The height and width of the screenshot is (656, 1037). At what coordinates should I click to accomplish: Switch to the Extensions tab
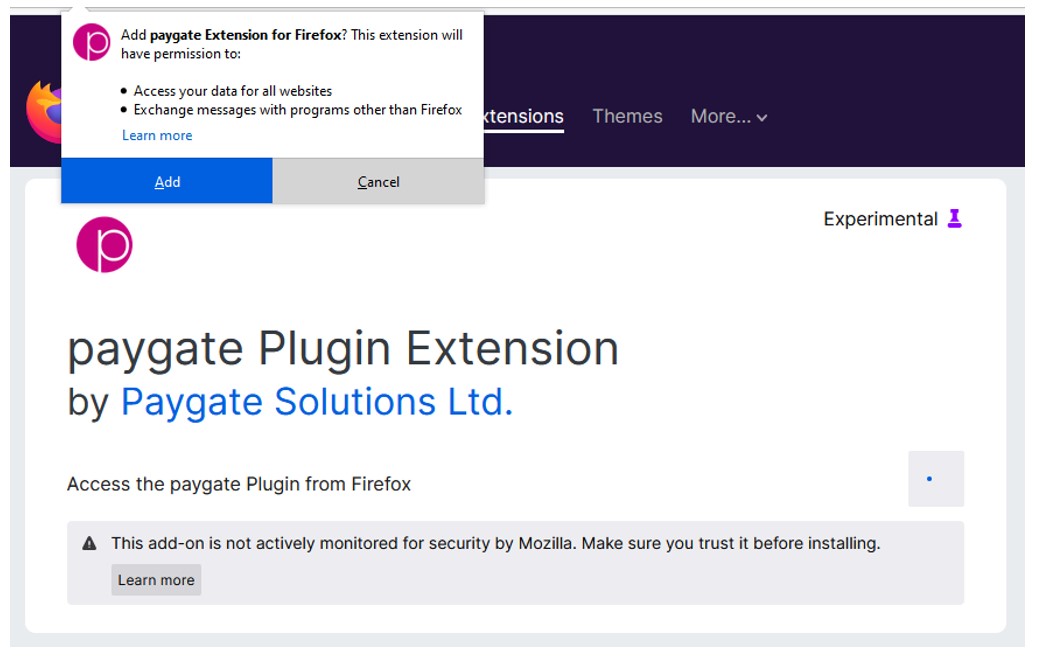[523, 116]
